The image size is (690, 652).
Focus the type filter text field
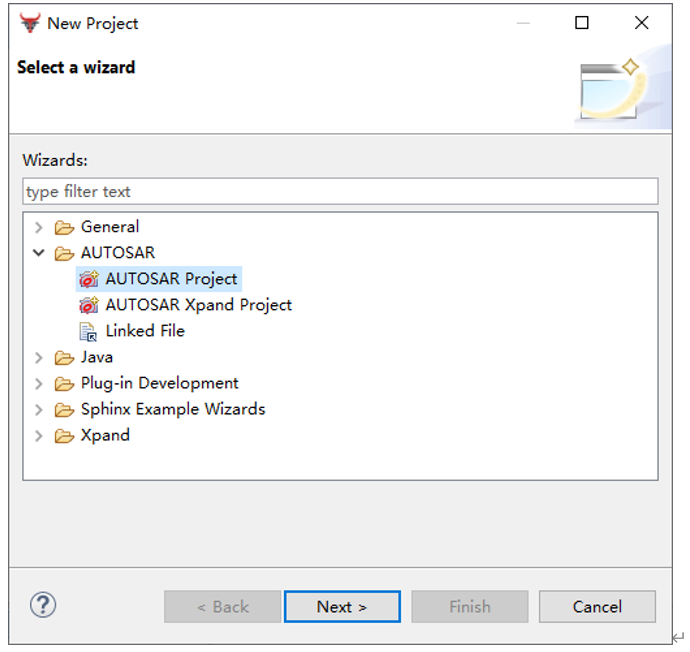340,191
